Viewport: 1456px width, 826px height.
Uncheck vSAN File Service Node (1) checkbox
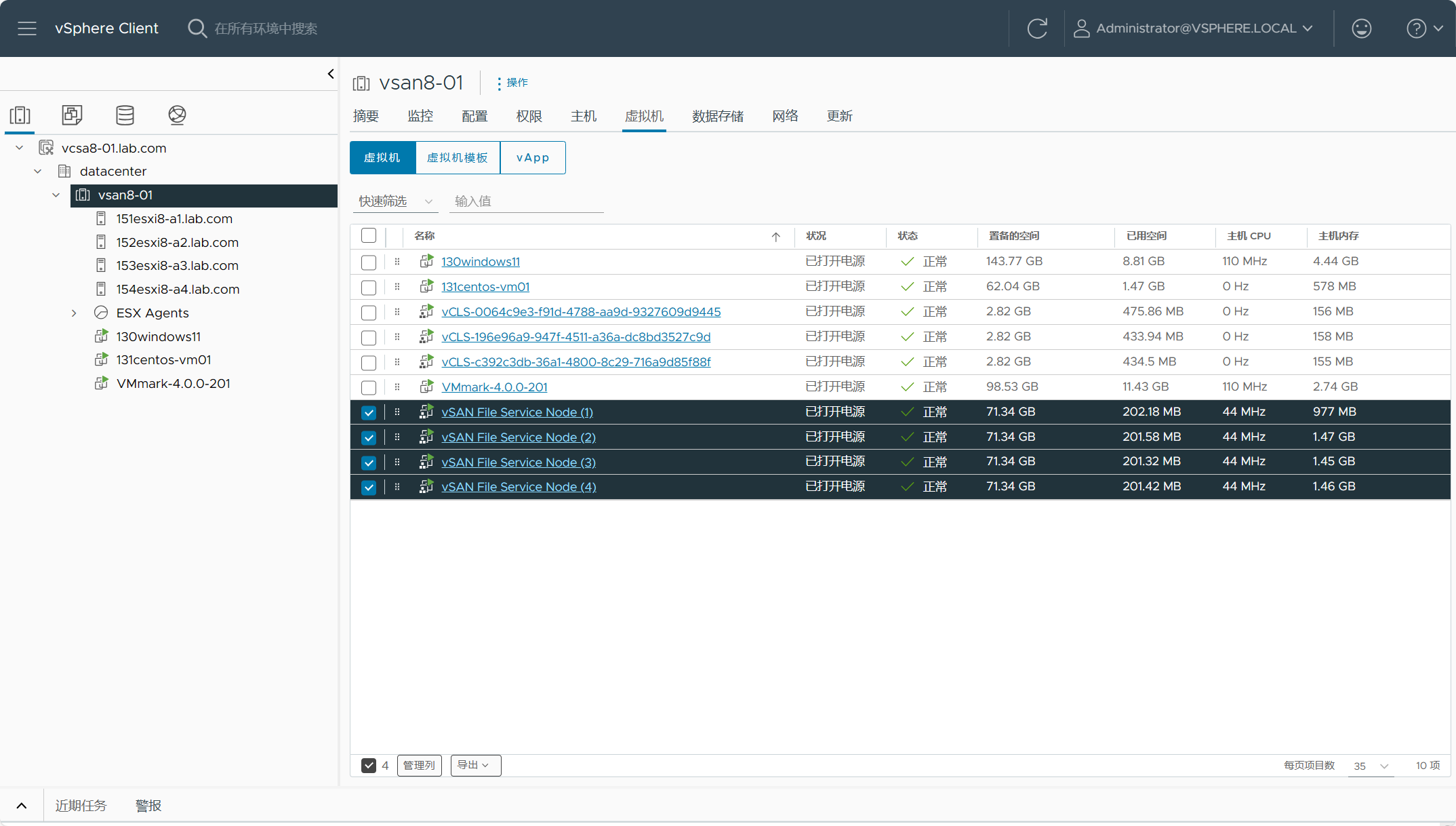pyautogui.click(x=369, y=412)
